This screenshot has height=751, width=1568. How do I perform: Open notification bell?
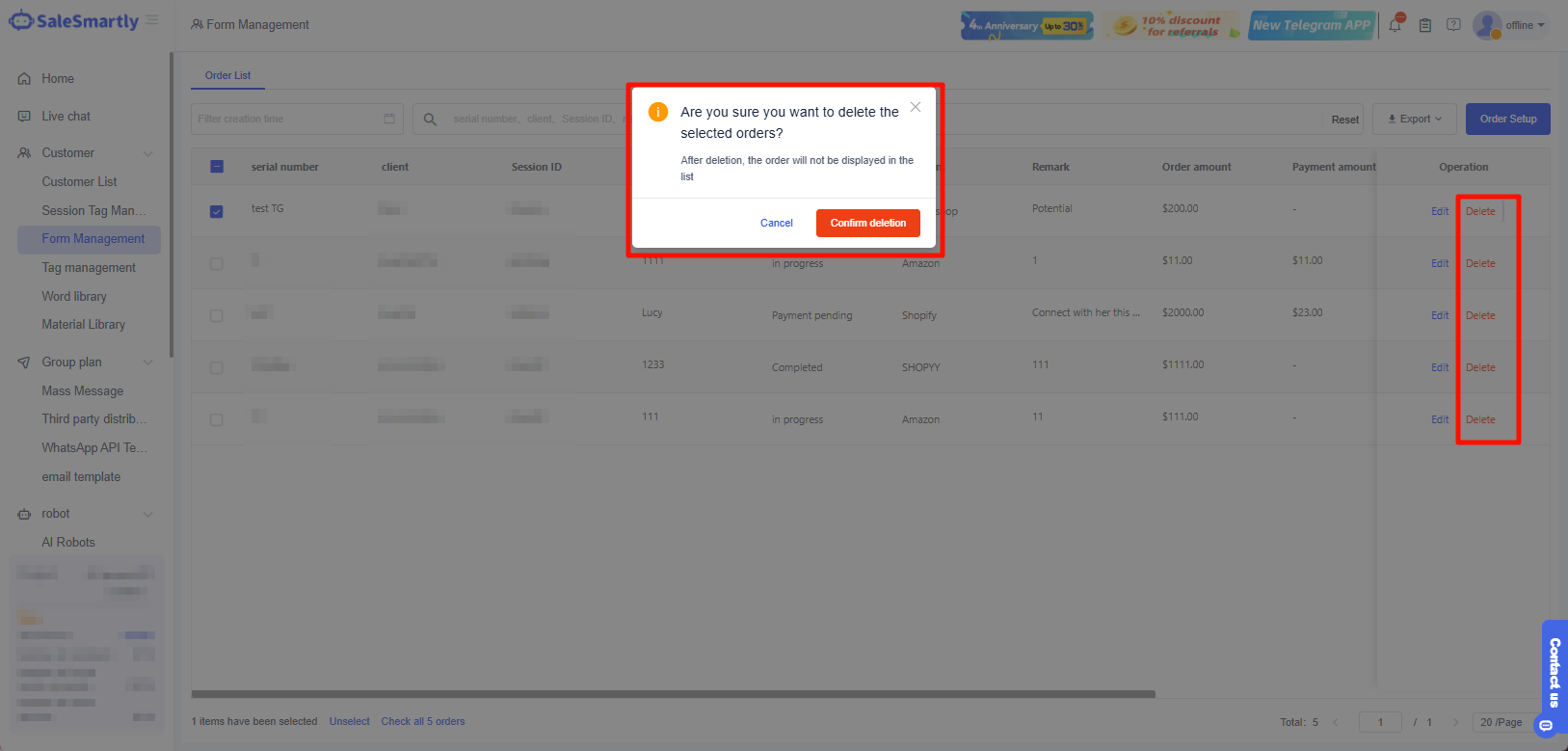click(1395, 25)
